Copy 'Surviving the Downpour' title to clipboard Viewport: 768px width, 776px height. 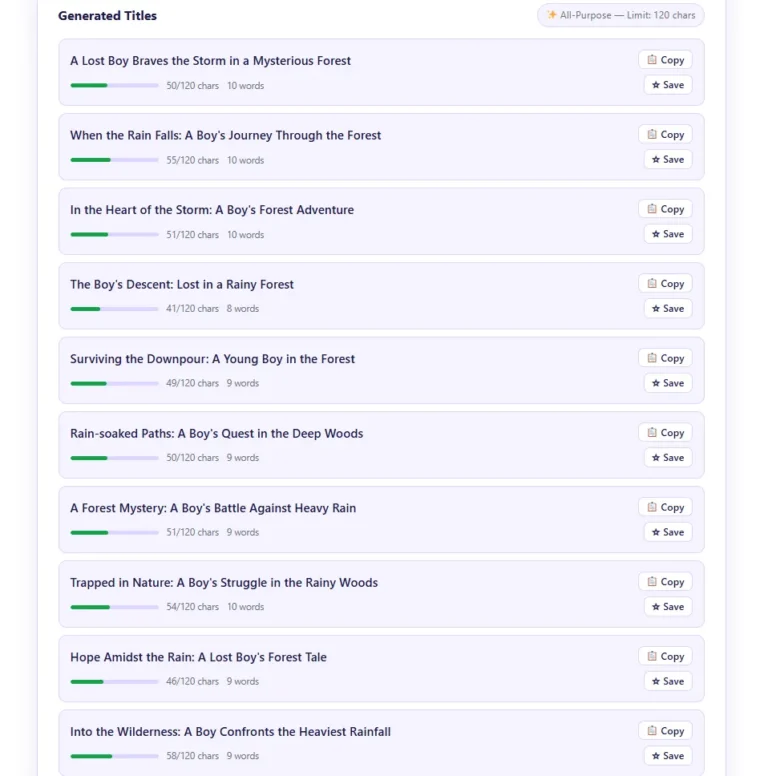[x=665, y=358]
